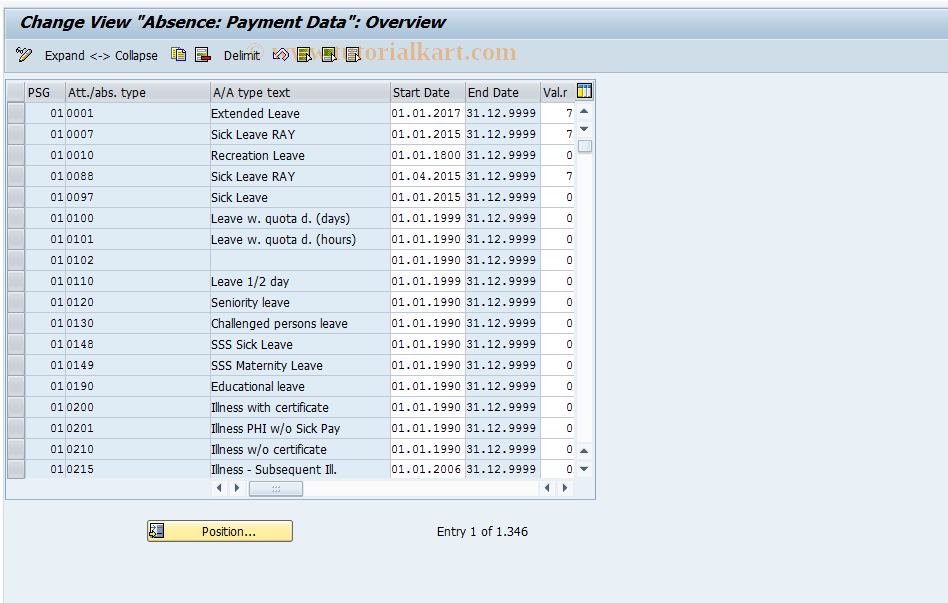948x603 pixels.
Task: Click the cell 'Illness w/o certificate'
Action: pyautogui.click(x=300, y=449)
